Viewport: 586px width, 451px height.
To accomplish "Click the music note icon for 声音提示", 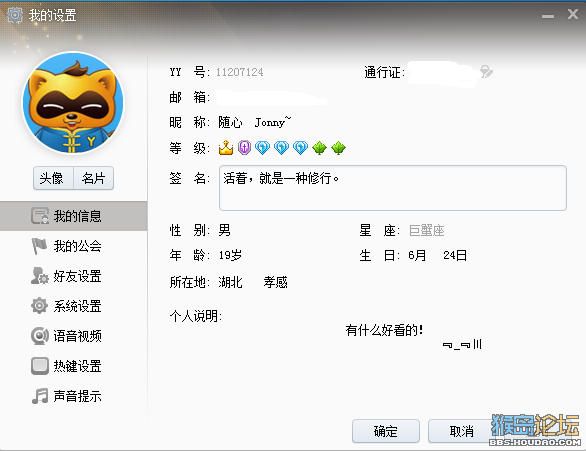I will [x=40, y=396].
